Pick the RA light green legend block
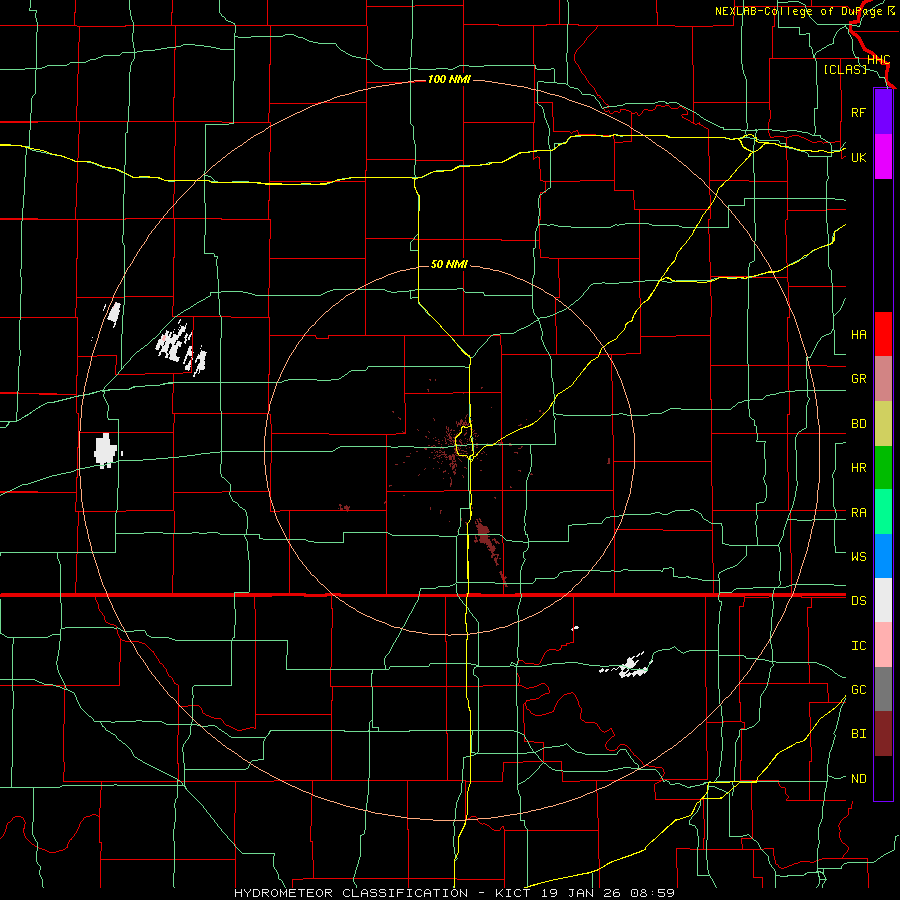900x900 pixels. point(883,512)
